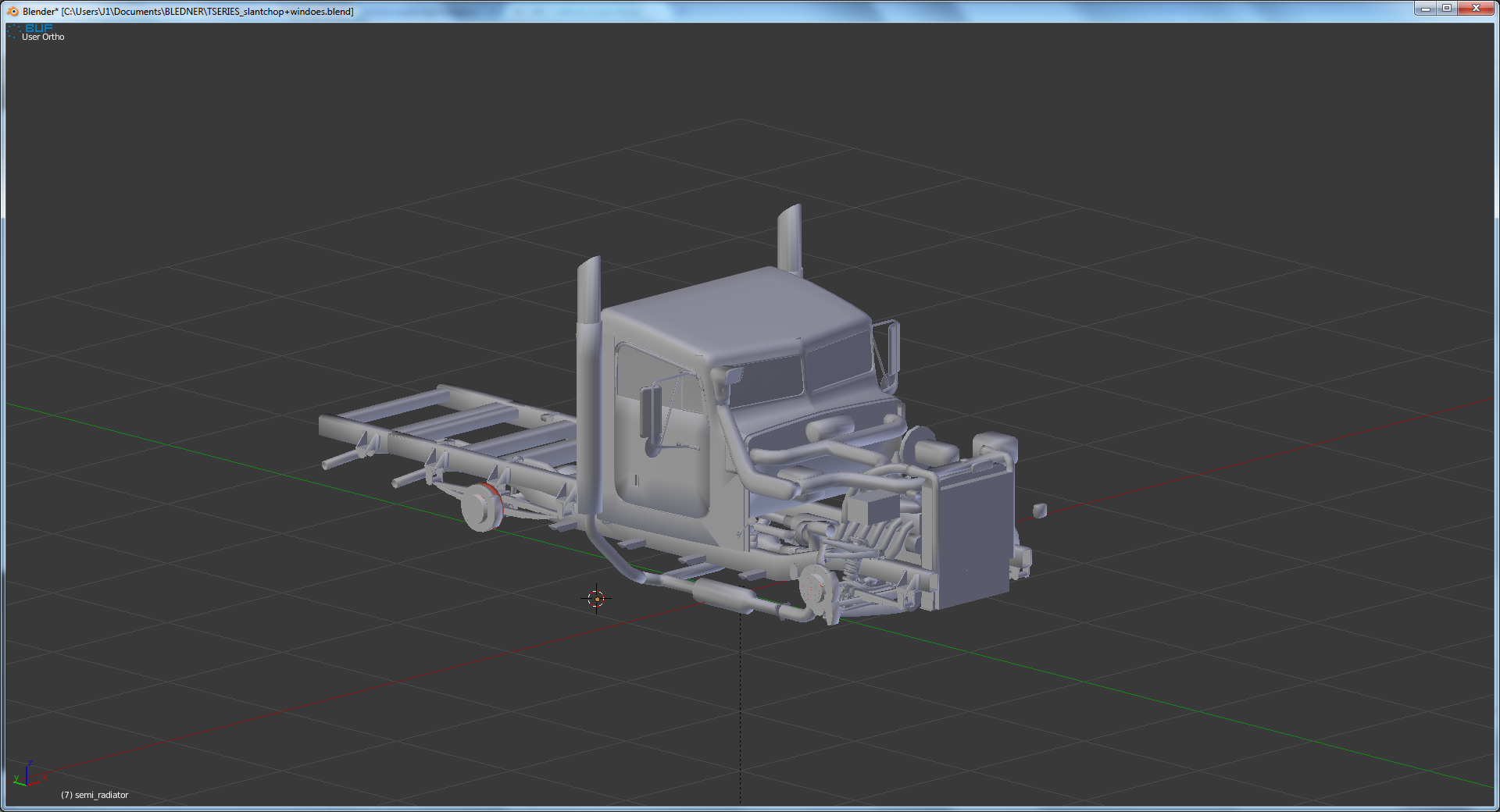Minimize the Blender window

tap(1425, 9)
